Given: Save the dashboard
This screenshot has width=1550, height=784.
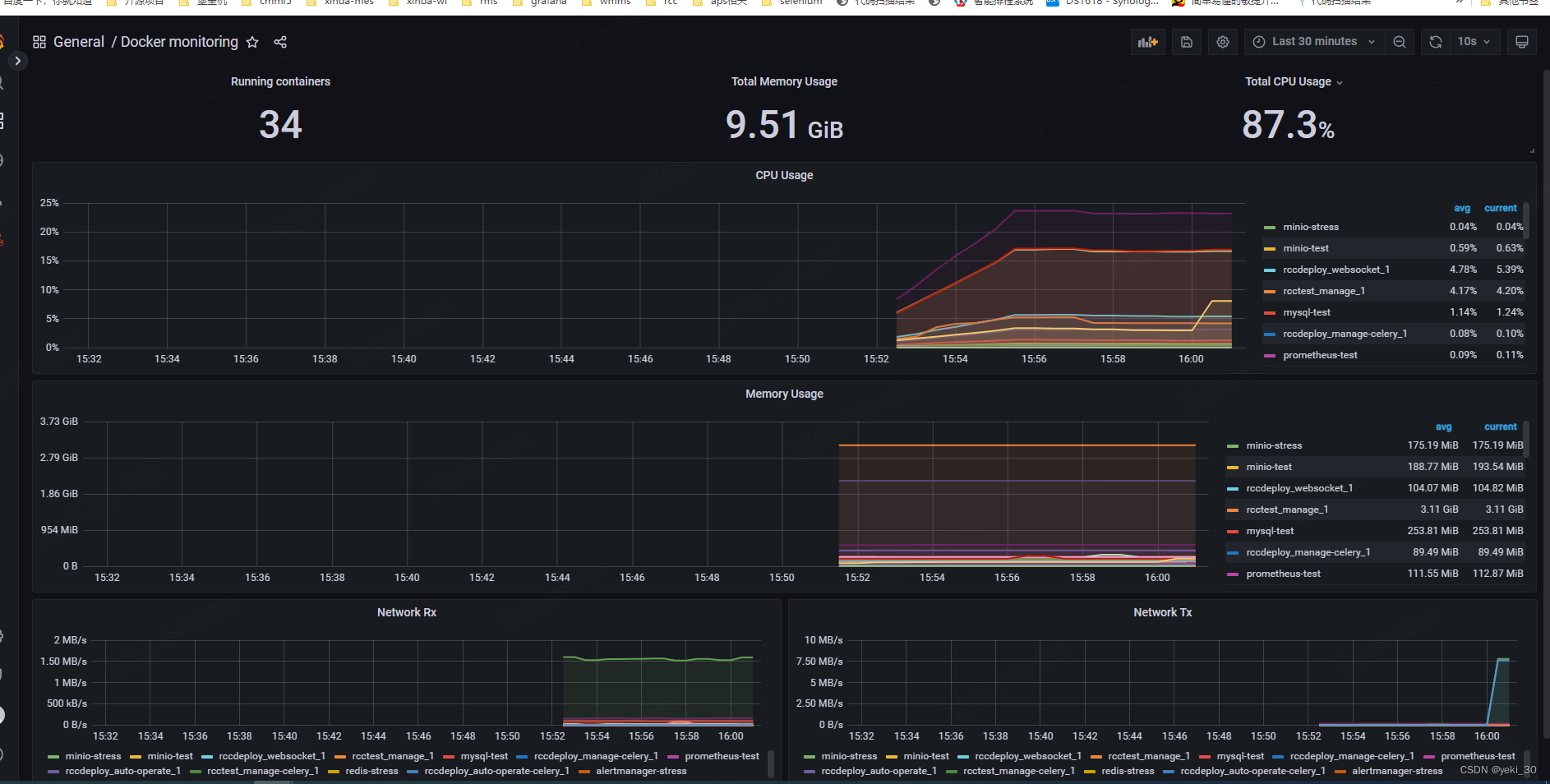Looking at the screenshot, I should click(x=1187, y=42).
